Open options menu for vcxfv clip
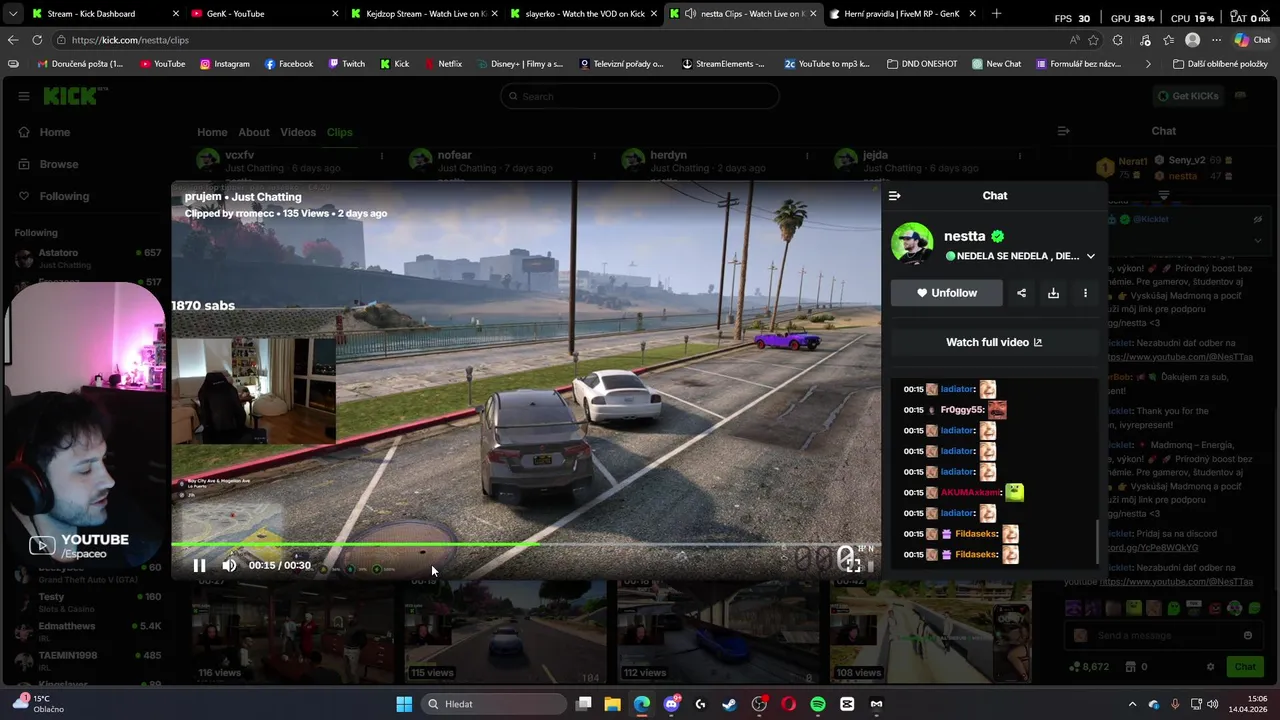The image size is (1280, 720). 381,156
